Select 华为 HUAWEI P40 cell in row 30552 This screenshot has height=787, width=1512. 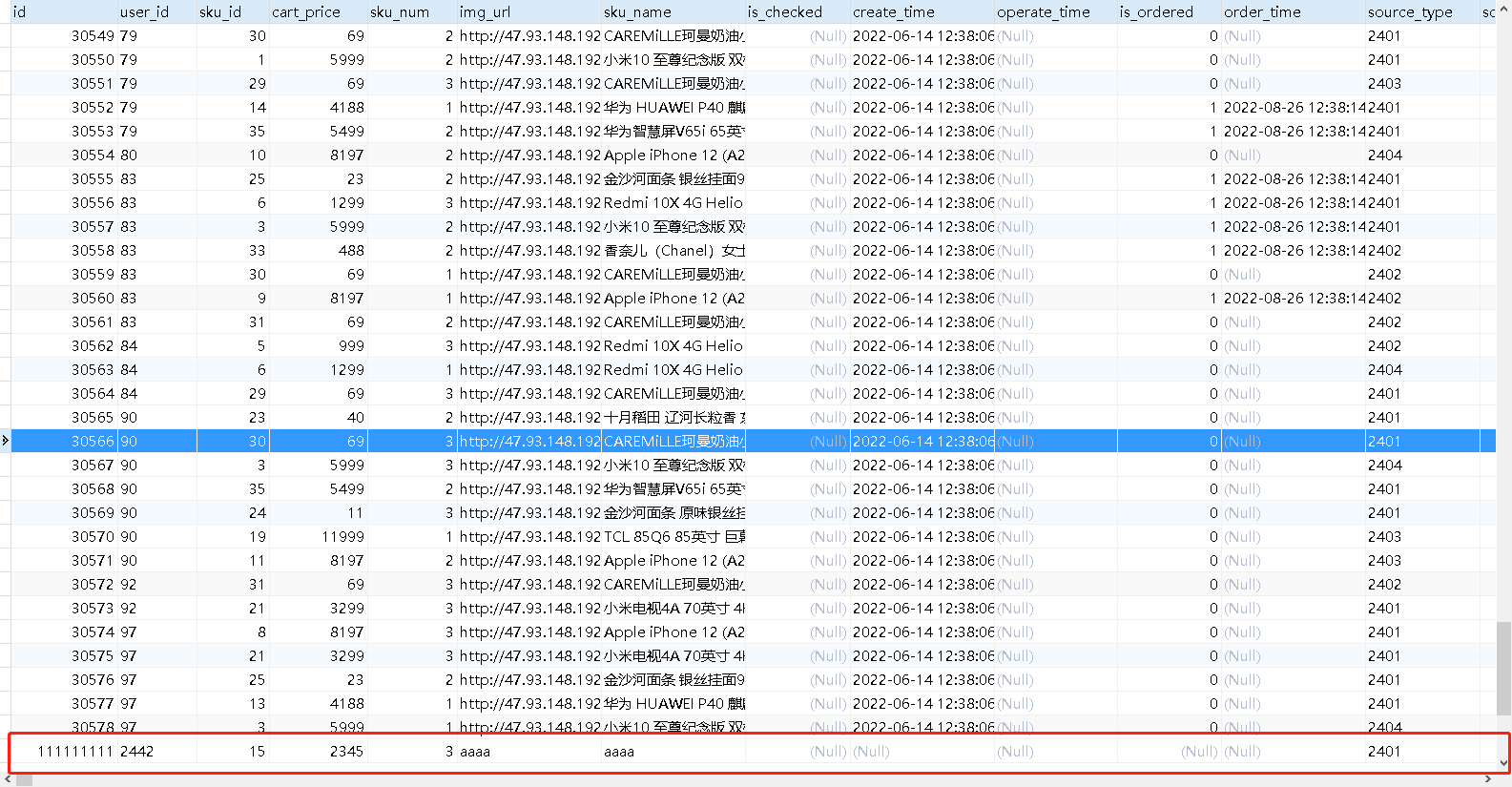[673, 107]
